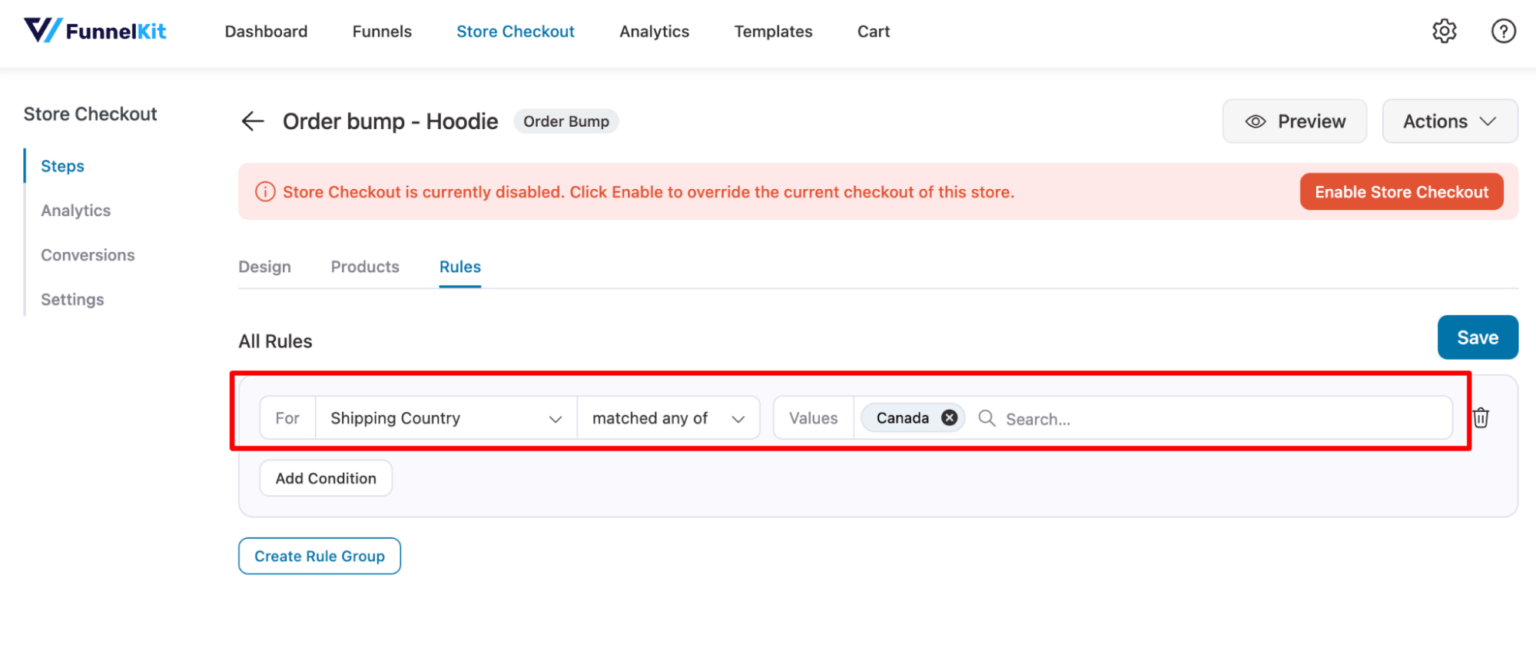Click the help question mark icon

pyautogui.click(x=1503, y=31)
